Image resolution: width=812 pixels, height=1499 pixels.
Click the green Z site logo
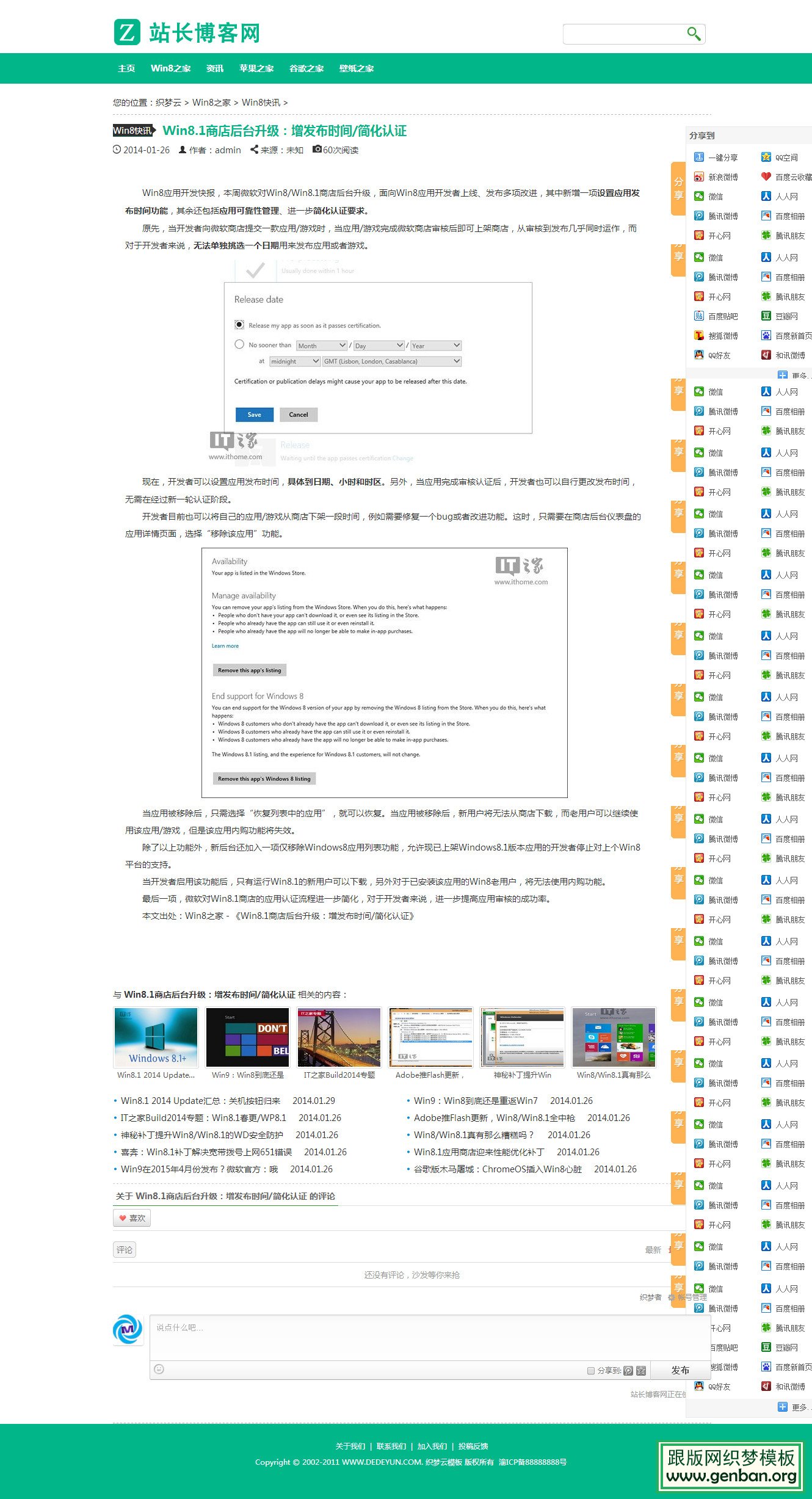point(127,32)
